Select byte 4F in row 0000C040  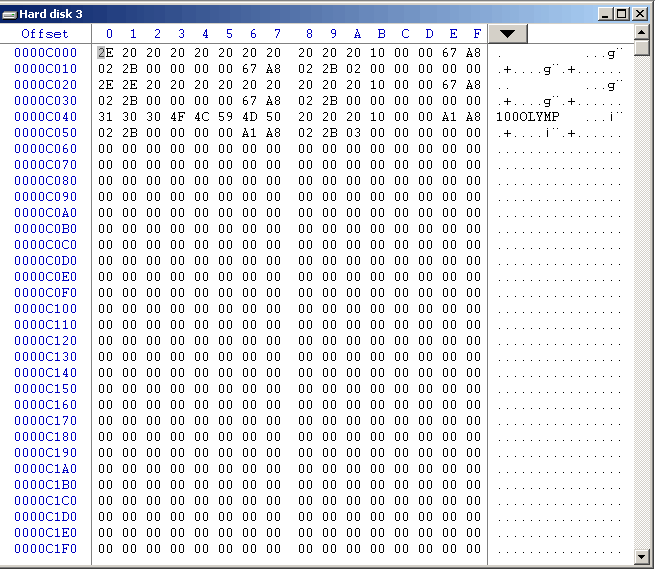pyautogui.click(x=178, y=117)
